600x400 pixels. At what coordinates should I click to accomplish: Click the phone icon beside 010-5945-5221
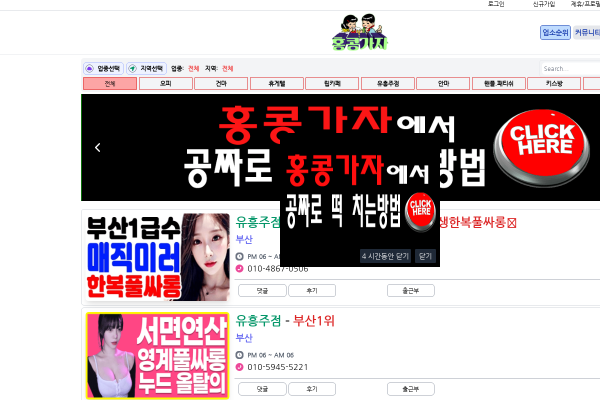240,367
